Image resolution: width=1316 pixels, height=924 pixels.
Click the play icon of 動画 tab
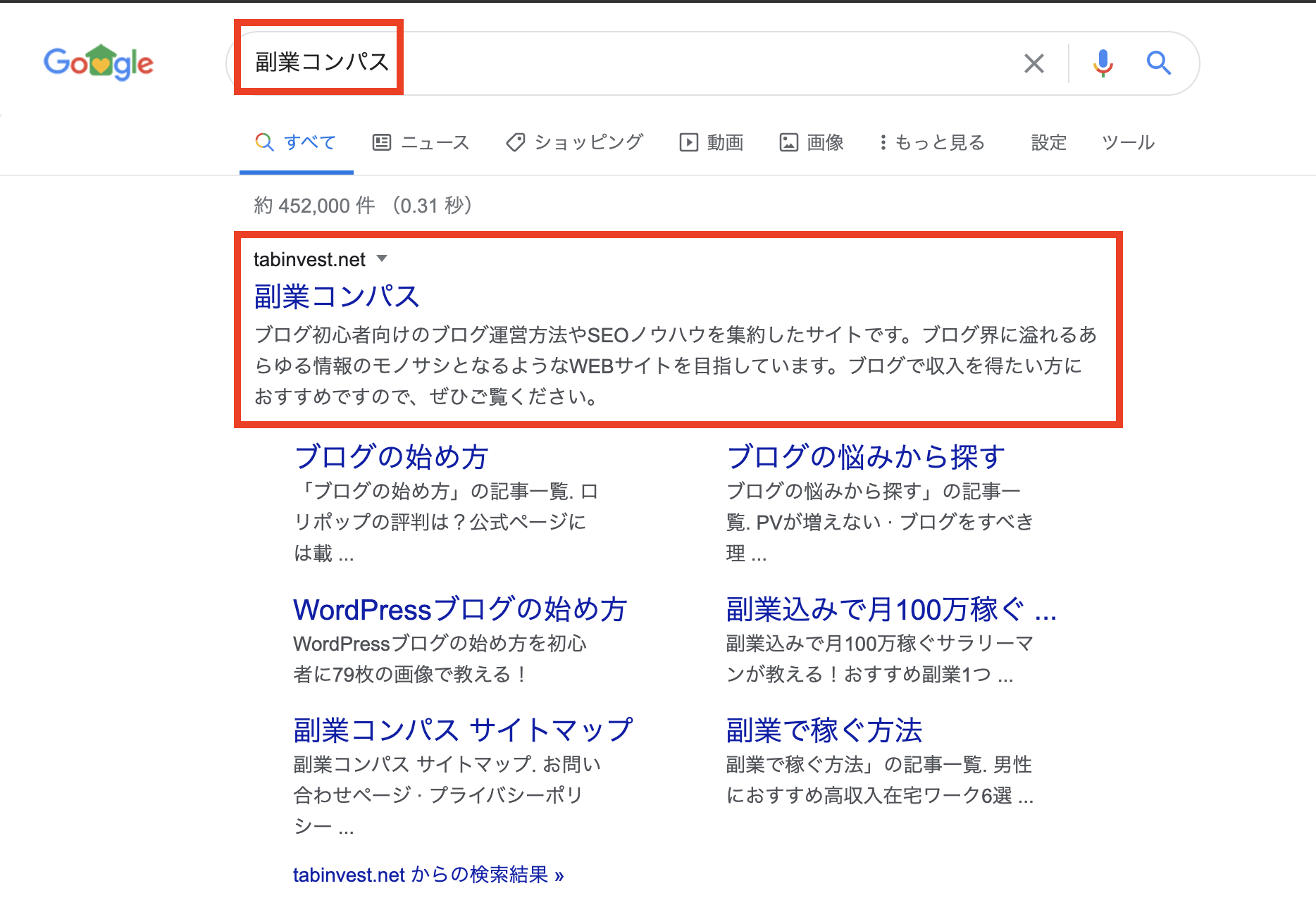[x=688, y=142]
